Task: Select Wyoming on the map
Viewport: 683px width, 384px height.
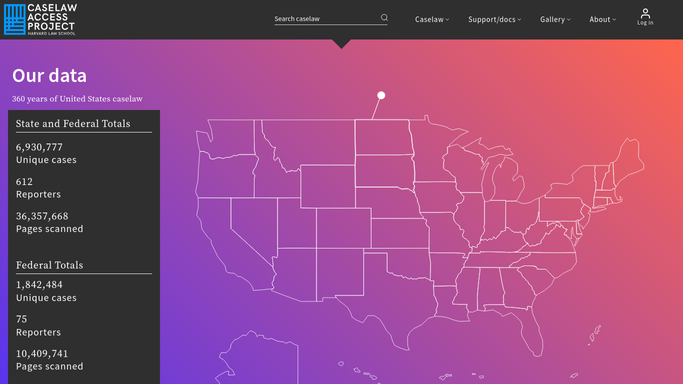Action: (328, 186)
